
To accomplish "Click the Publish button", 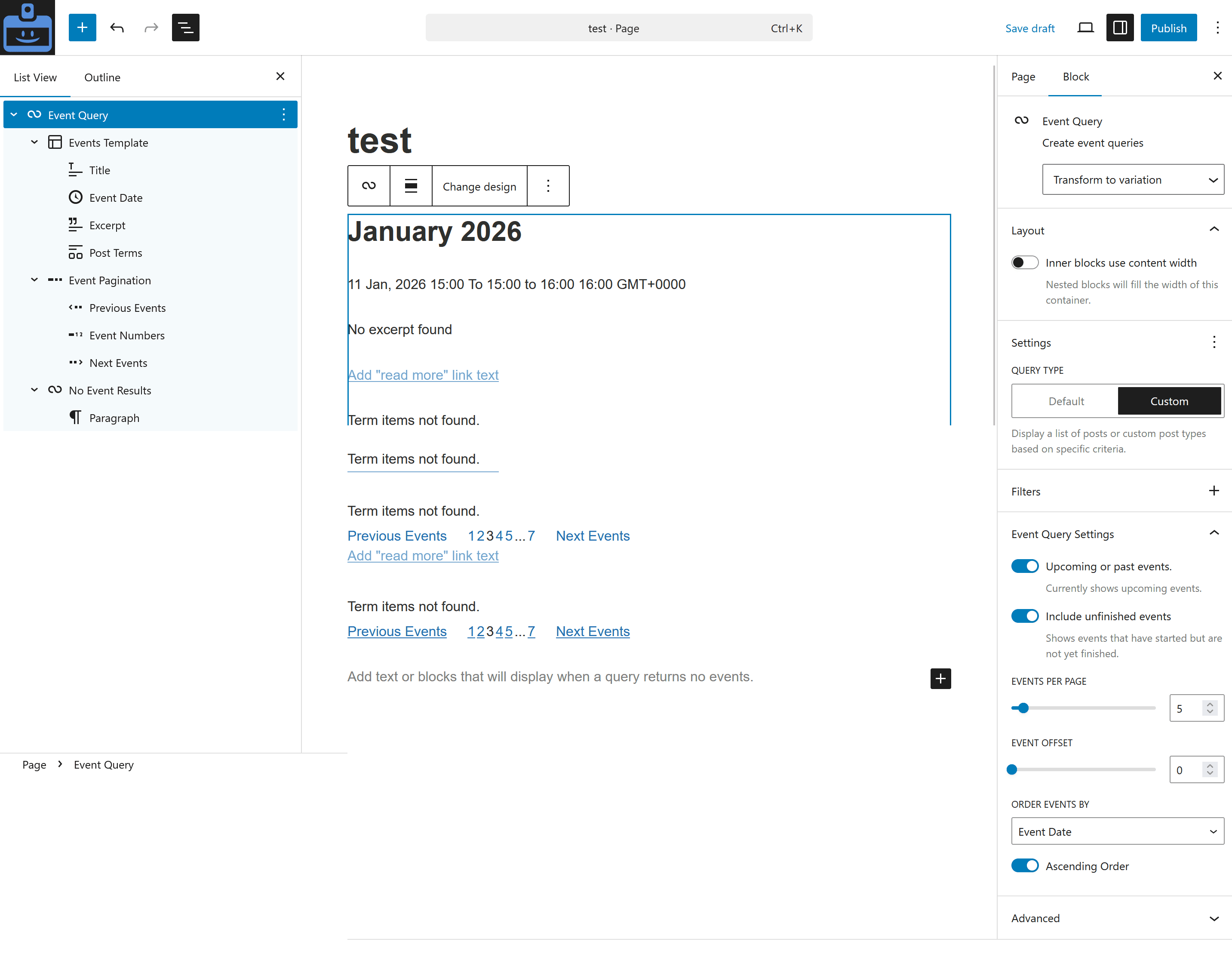I will [1168, 28].
